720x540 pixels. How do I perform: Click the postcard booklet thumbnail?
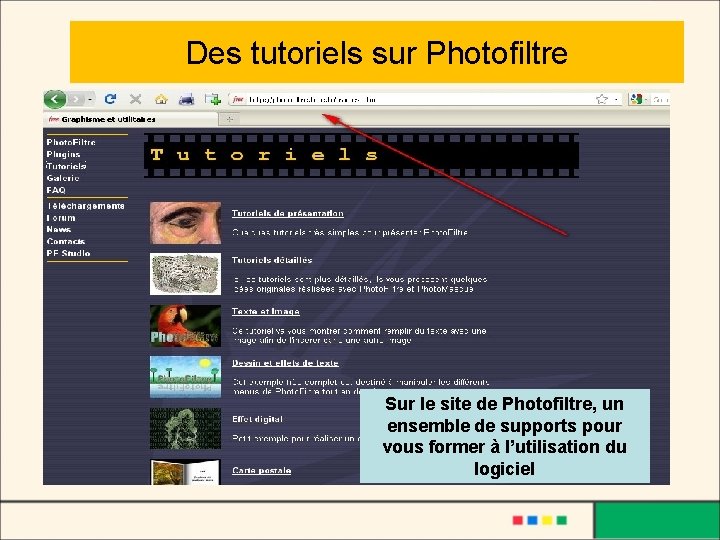pos(186,472)
